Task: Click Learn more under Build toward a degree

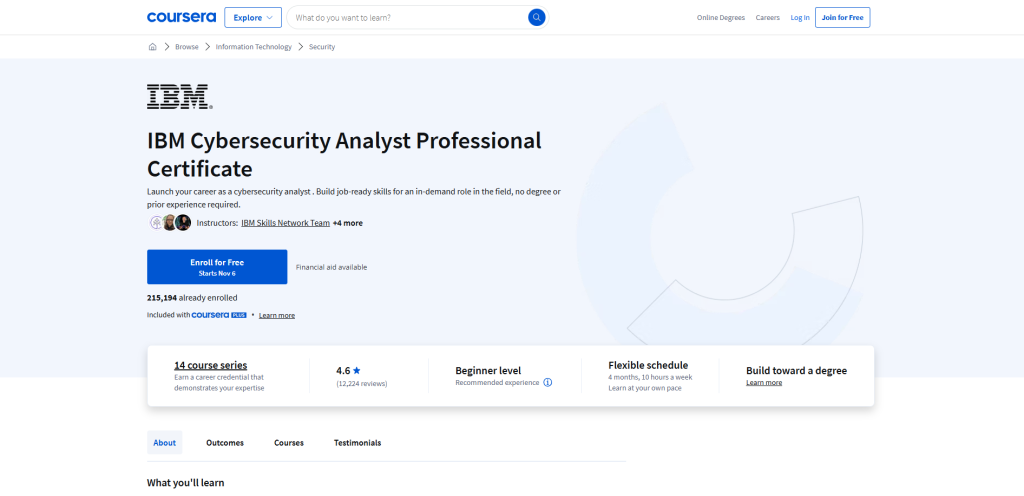Action: coord(764,382)
